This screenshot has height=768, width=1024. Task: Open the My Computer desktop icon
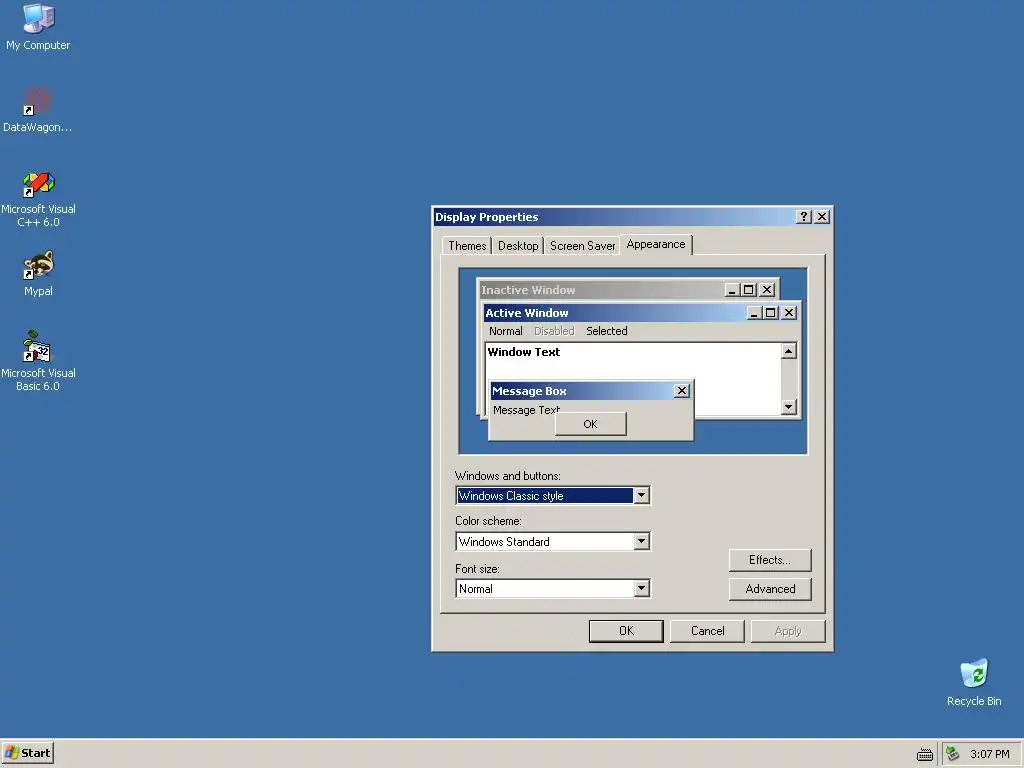coord(38,26)
